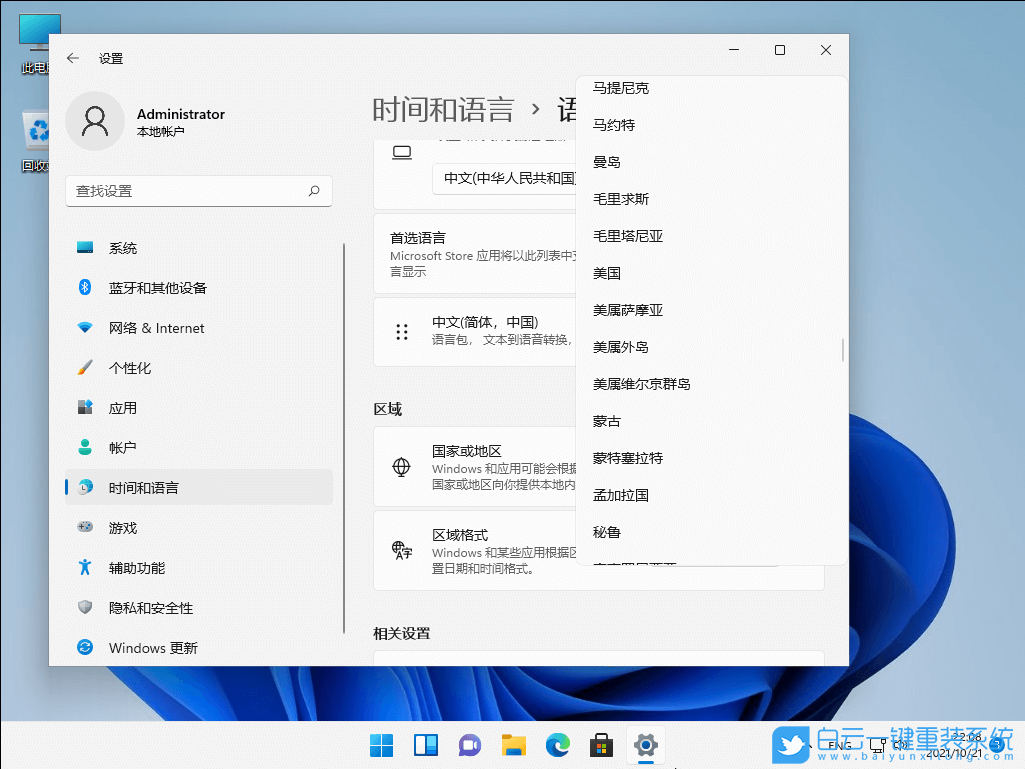The width and height of the screenshot is (1025, 769).
Task: Click the 查找设置 search box
Action: [x=198, y=191]
